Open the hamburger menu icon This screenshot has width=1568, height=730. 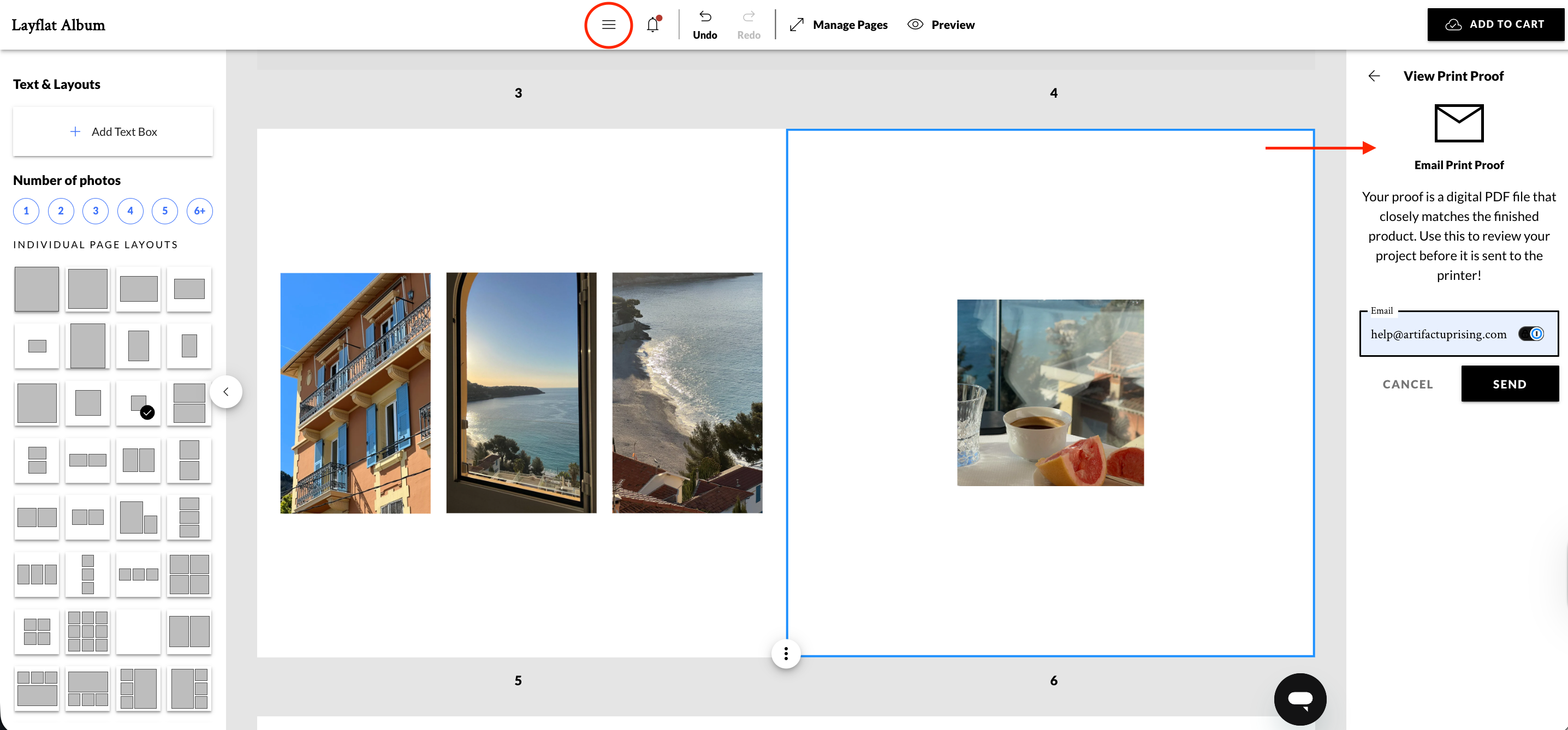tap(608, 25)
